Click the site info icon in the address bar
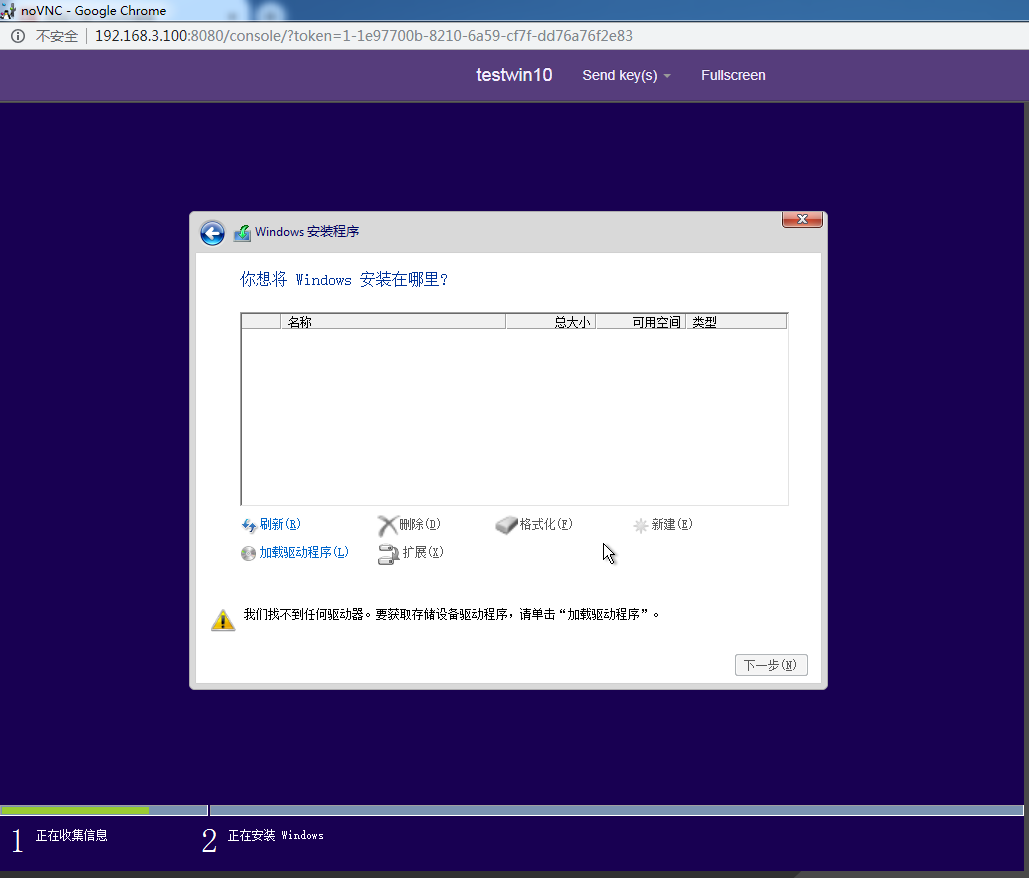1029x878 pixels. tap(18, 36)
